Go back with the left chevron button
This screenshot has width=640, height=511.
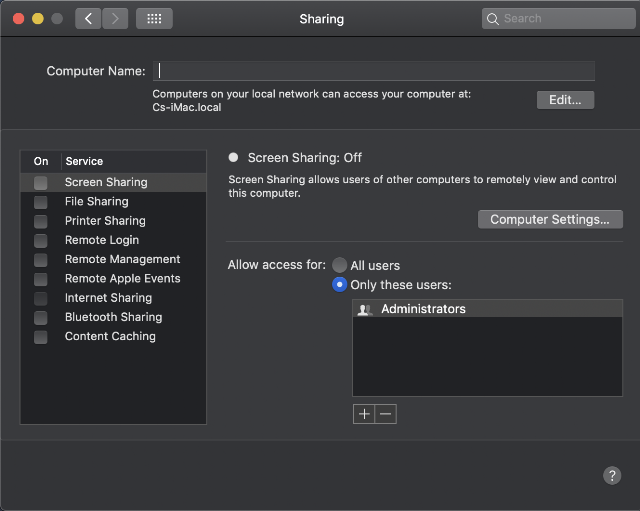pos(88,19)
